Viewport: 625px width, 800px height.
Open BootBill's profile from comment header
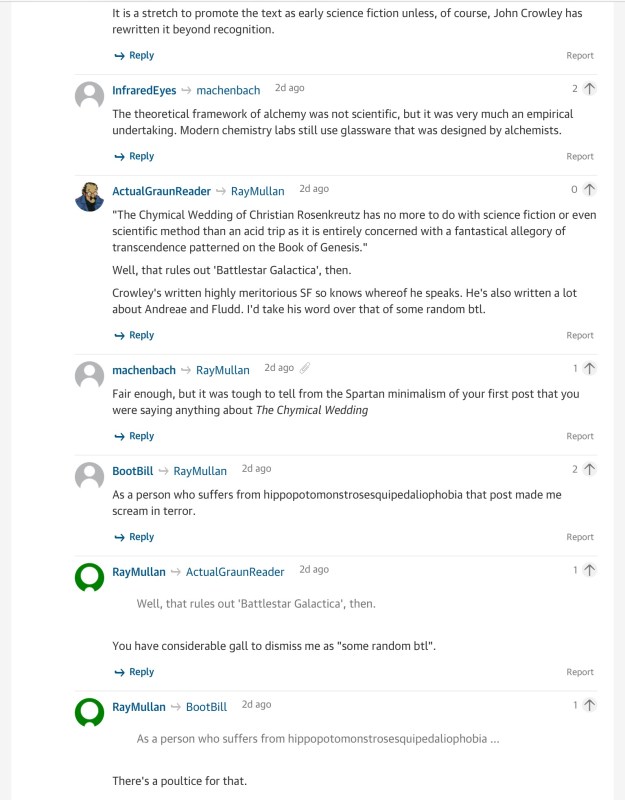tap(132, 471)
